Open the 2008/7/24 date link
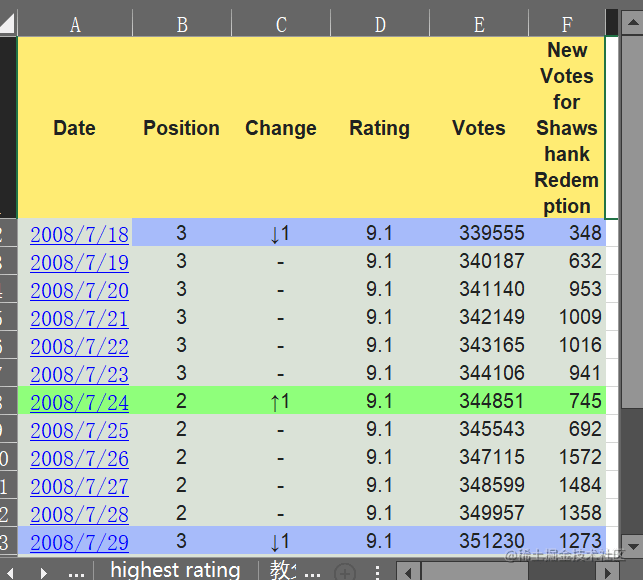The height and width of the screenshot is (580, 643). [x=79, y=403]
